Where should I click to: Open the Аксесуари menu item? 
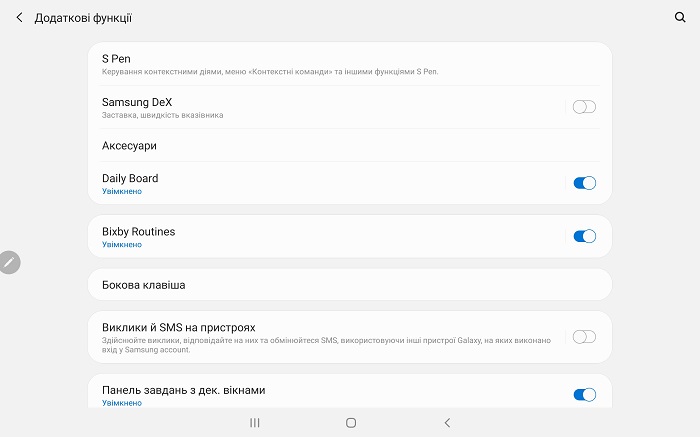pos(130,146)
